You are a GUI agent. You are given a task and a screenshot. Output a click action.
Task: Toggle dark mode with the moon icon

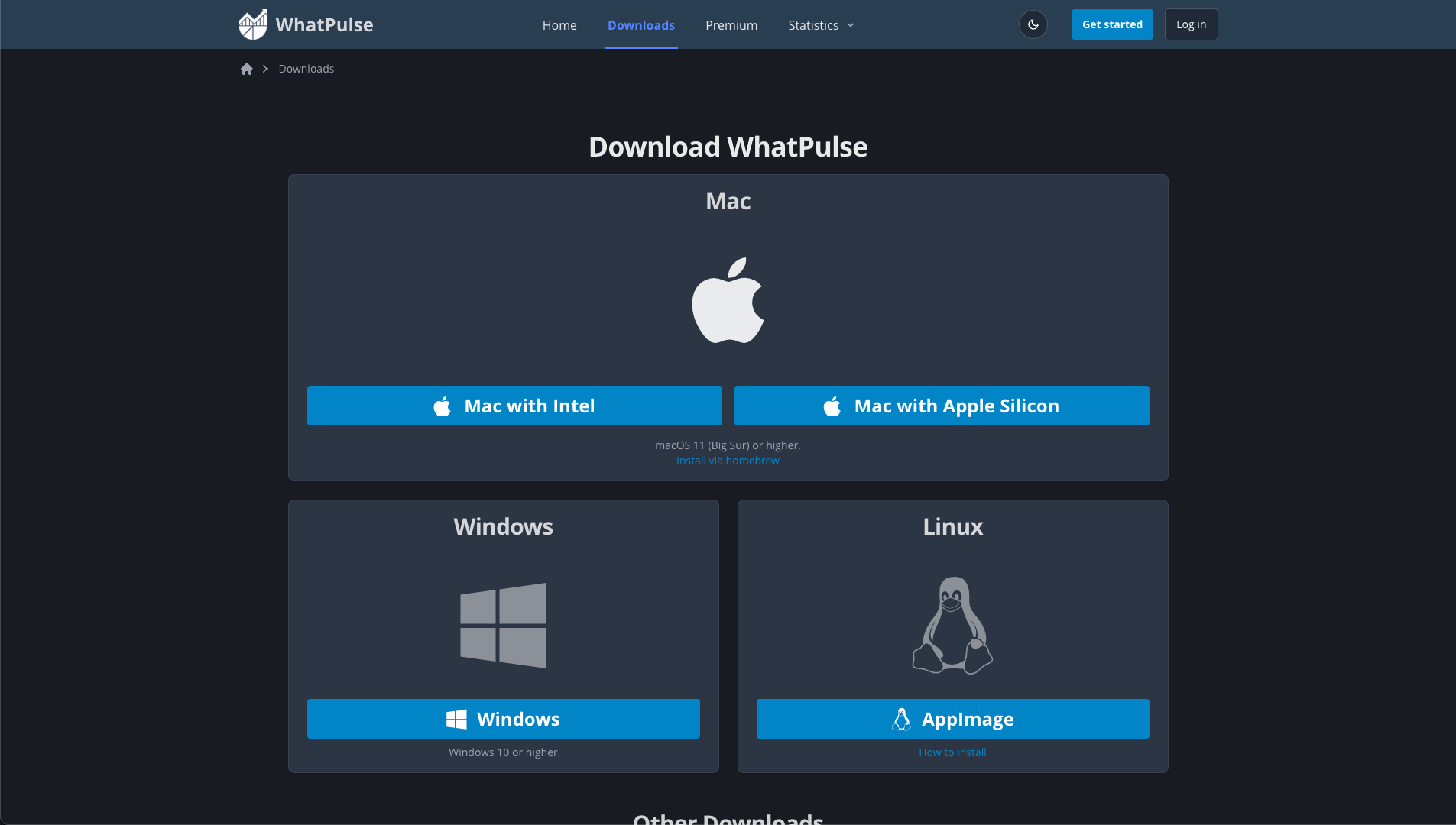coord(1033,24)
